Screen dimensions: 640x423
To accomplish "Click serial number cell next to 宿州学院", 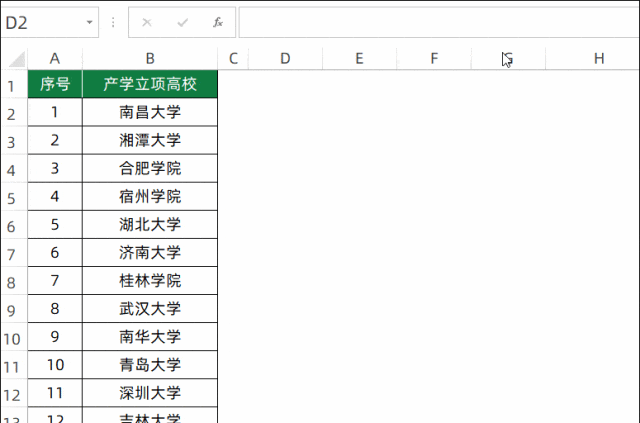I will coord(55,196).
